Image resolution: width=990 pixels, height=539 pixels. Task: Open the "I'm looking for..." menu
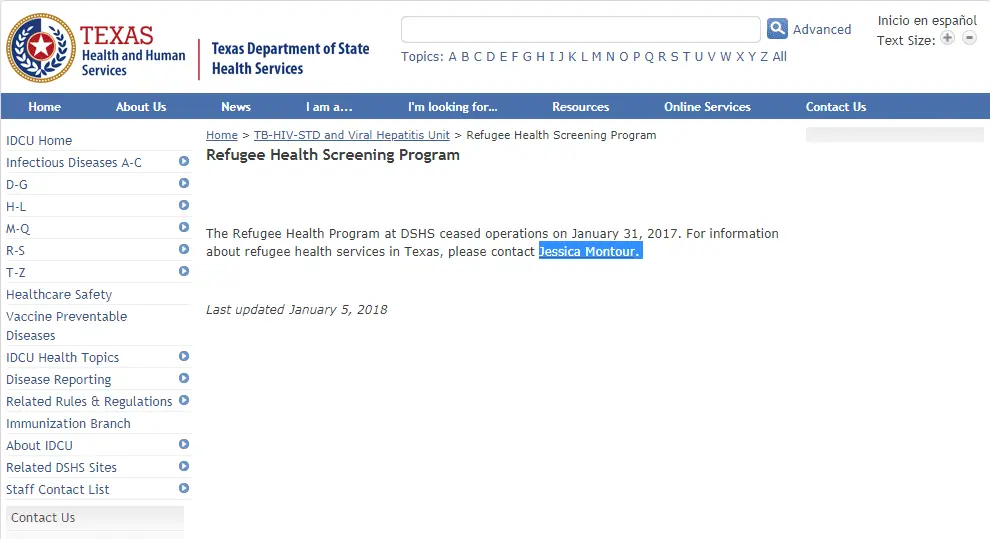click(452, 107)
